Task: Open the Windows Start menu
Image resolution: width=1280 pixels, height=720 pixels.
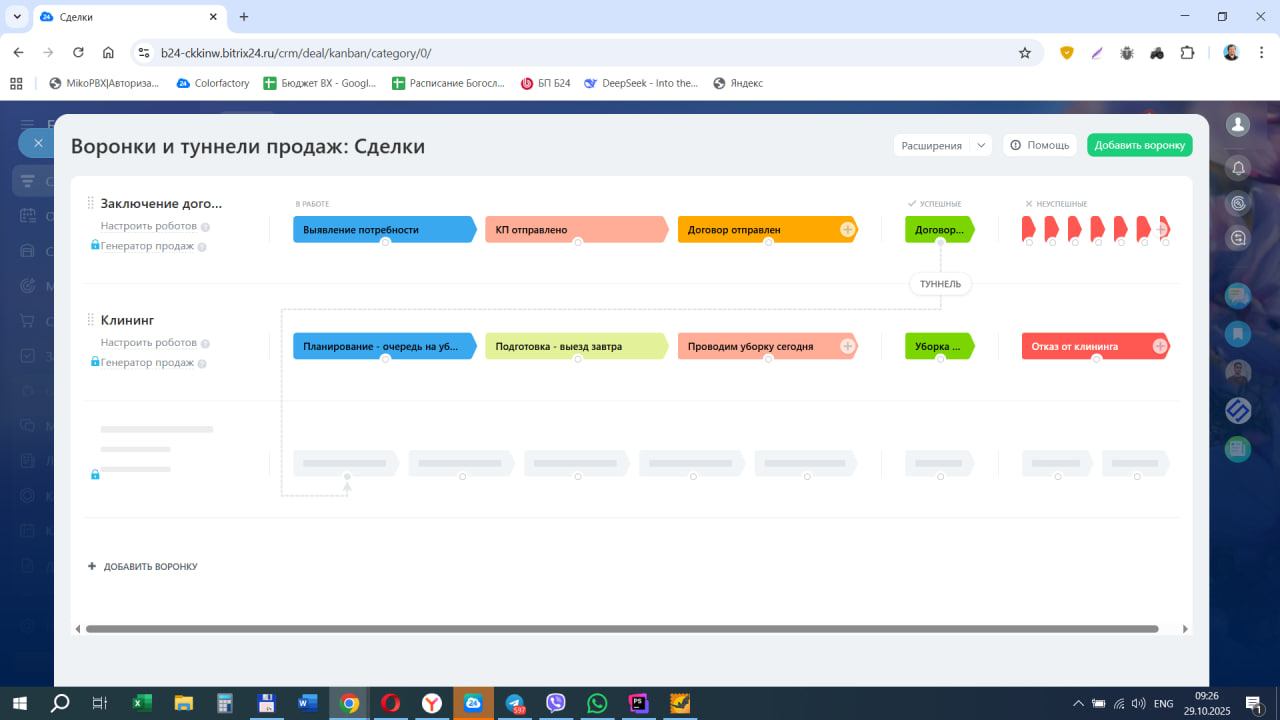Action: pyautogui.click(x=20, y=703)
